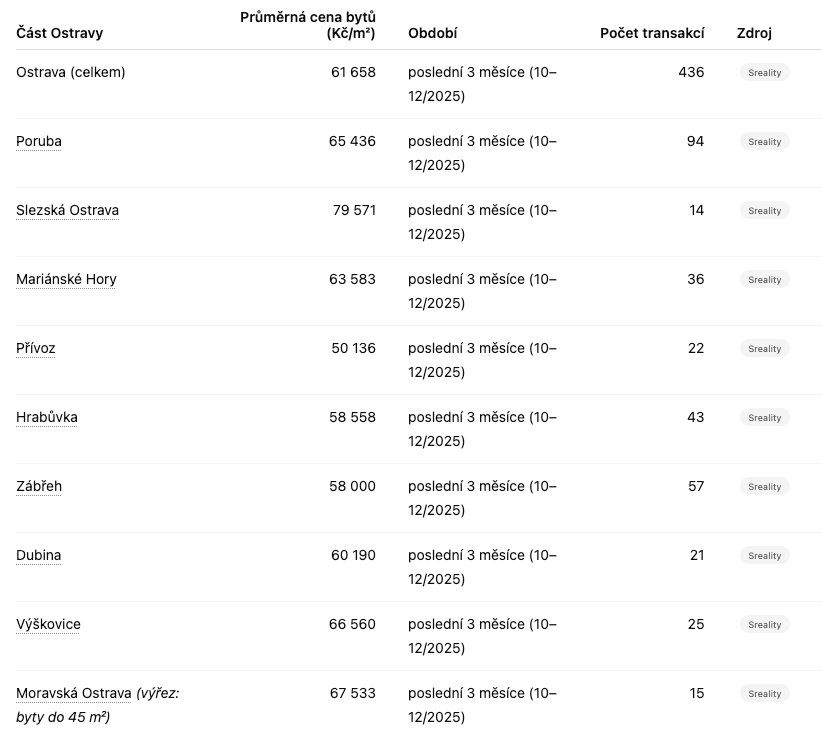
Task: Follow the Výškovice link
Action: pyautogui.click(x=48, y=624)
